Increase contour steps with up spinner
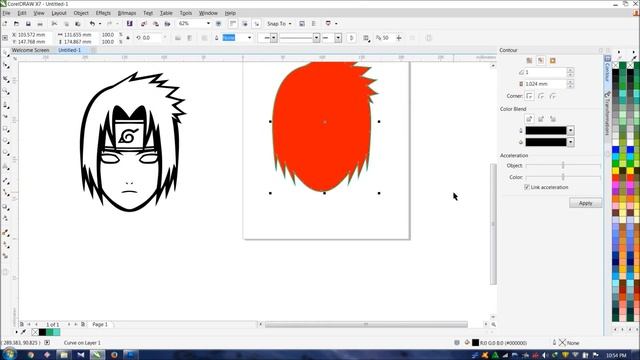This screenshot has width=640, height=360. click(x=570, y=70)
